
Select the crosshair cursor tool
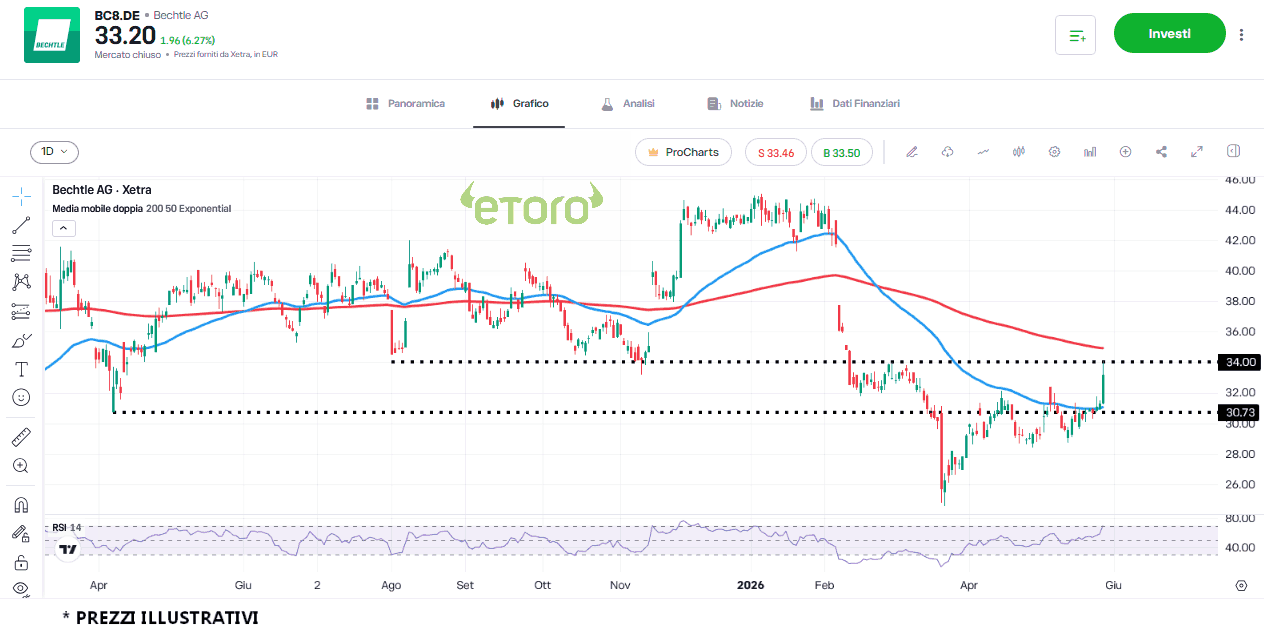pyautogui.click(x=21, y=195)
